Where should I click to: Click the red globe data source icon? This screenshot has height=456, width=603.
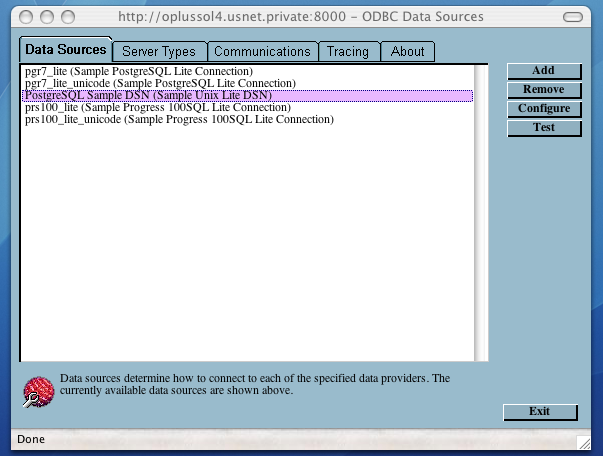37,392
